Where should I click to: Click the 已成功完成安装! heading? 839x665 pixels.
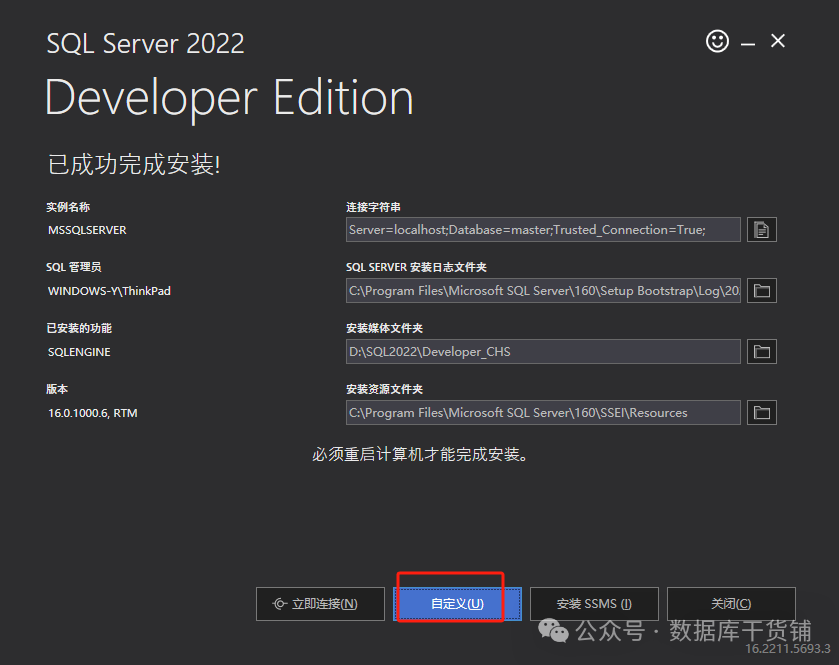pos(134,164)
